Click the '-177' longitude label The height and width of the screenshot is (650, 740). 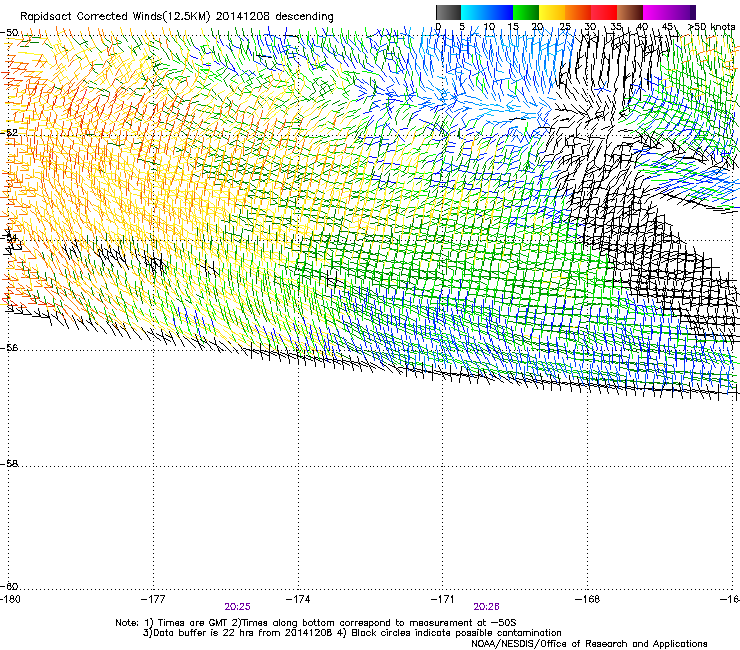[x=153, y=599]
